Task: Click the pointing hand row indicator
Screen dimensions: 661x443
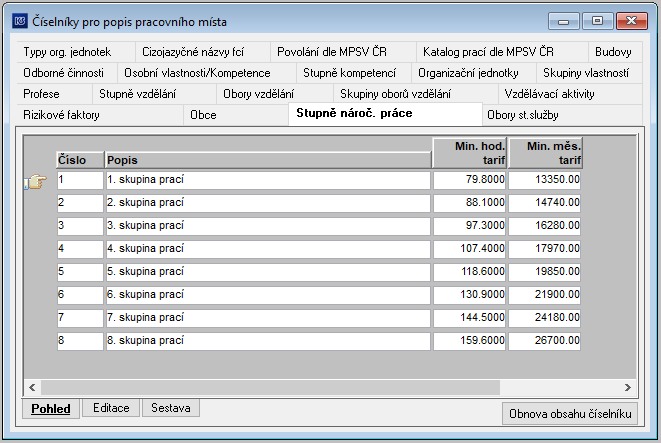Action: pyautogui.click(x=36, y=182)
